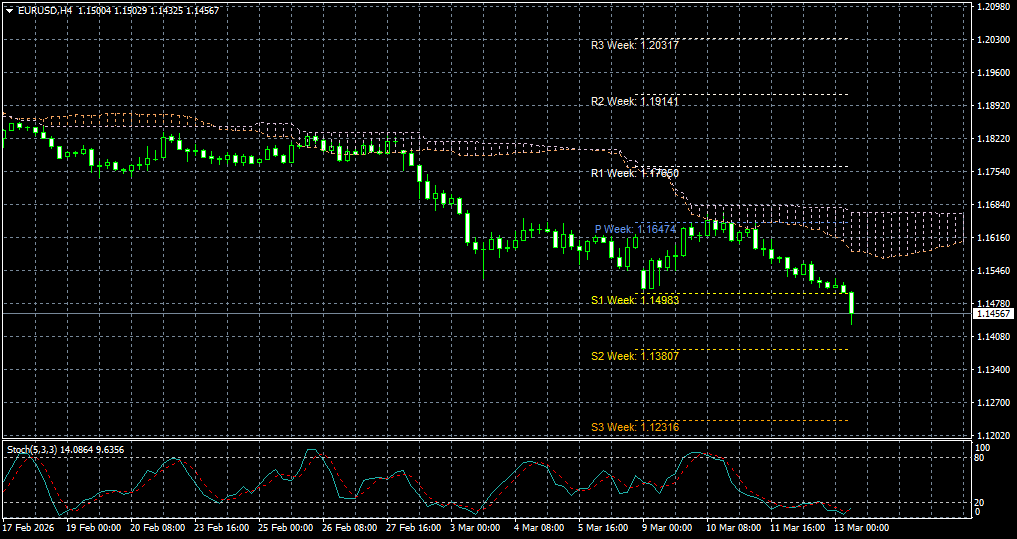Select the S3 Week: 1.12316 support label
Viewport: 1017px width, 539px height.
click(x=635, y=427)
